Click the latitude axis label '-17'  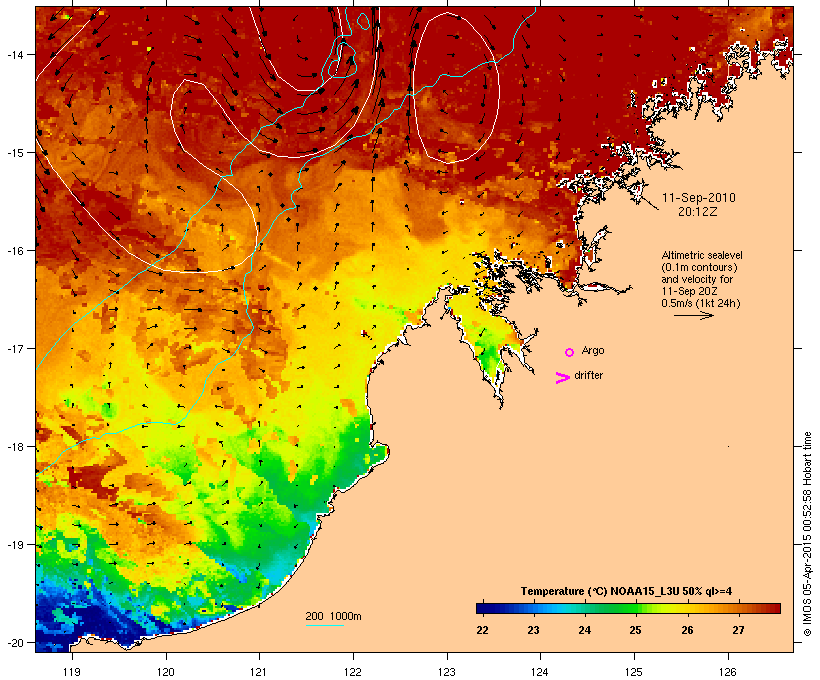pos(15,348)
